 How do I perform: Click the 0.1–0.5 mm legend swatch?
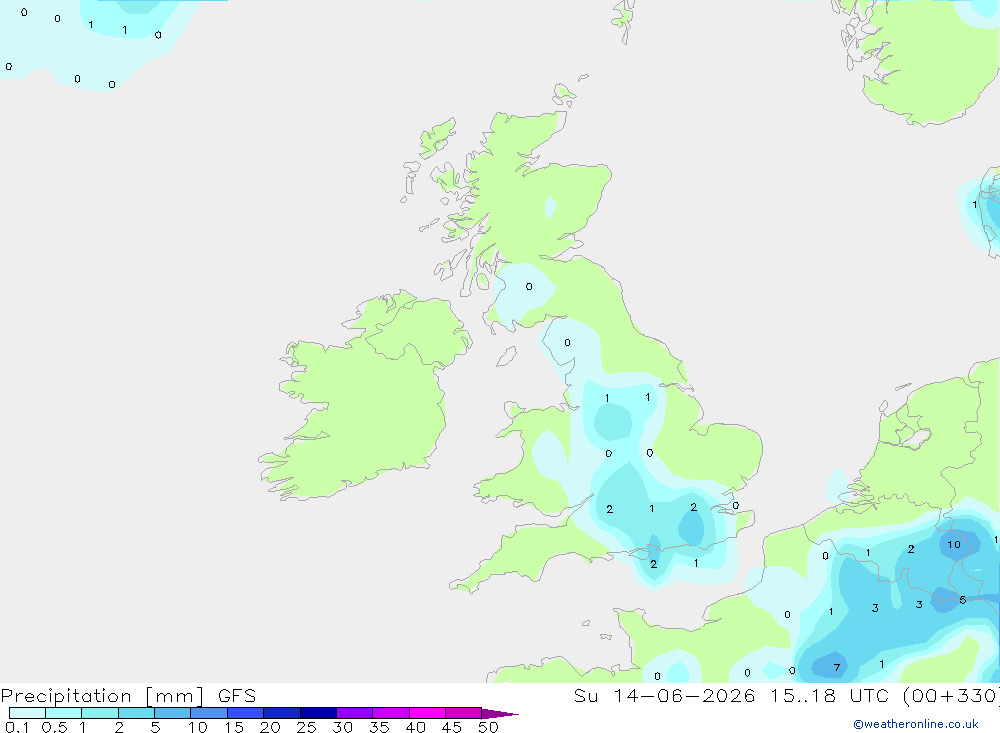27,713
